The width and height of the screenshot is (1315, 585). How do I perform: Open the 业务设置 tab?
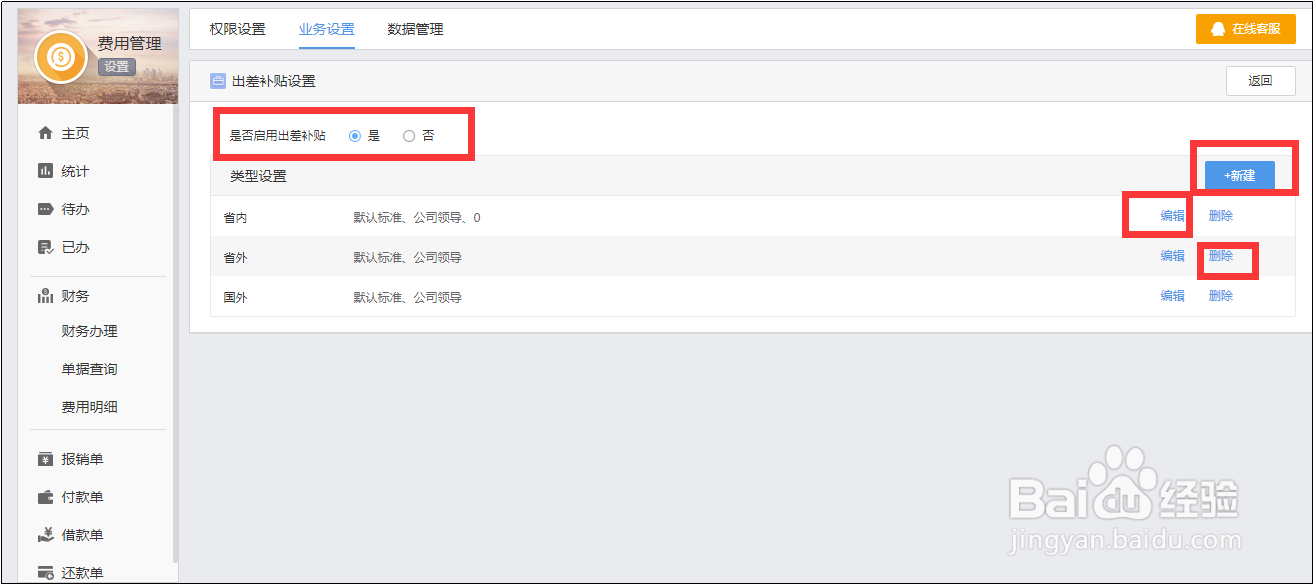pyautogui.click(x=326, y=29)
